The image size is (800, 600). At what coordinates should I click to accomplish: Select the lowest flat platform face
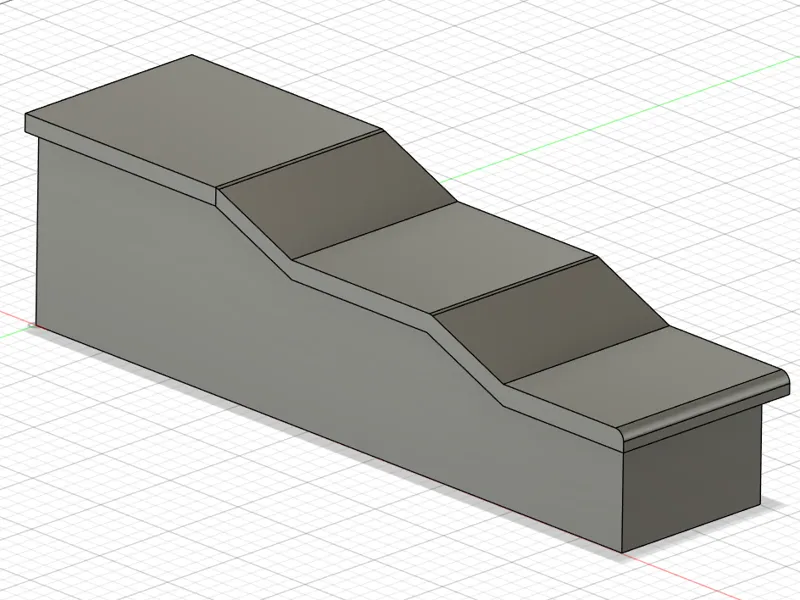tap(643, 375)
